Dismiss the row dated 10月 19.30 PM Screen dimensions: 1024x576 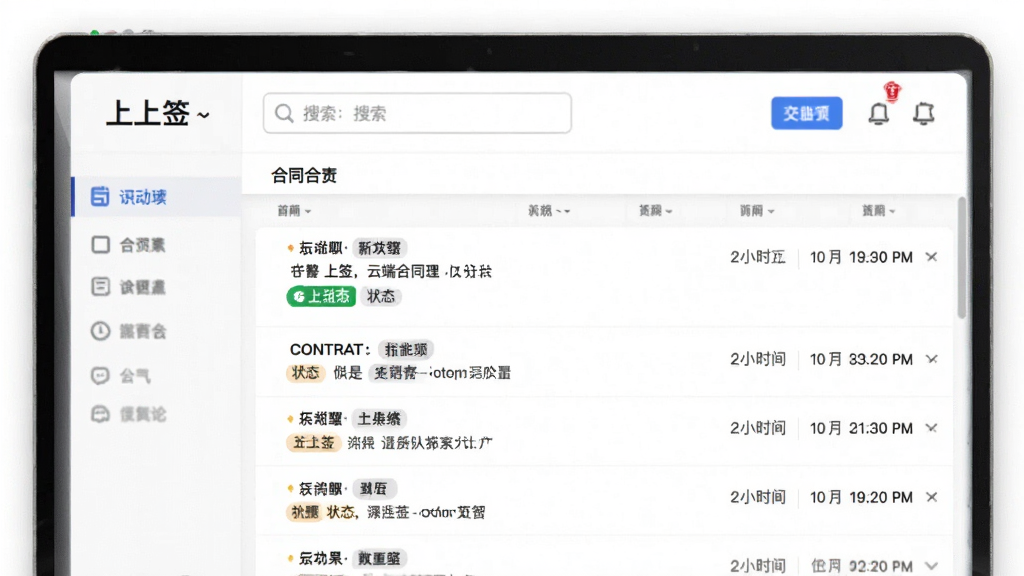click(931, 257)
